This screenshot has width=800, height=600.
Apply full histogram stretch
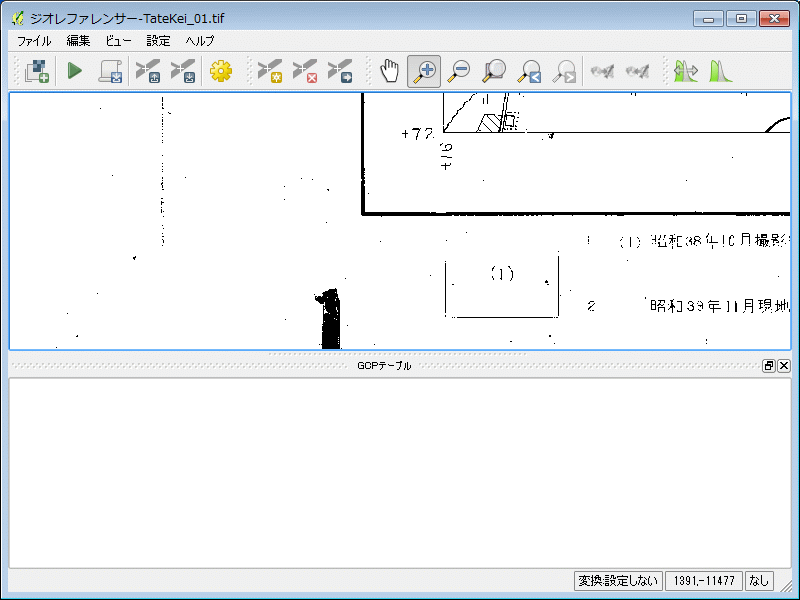pos(720,71)
